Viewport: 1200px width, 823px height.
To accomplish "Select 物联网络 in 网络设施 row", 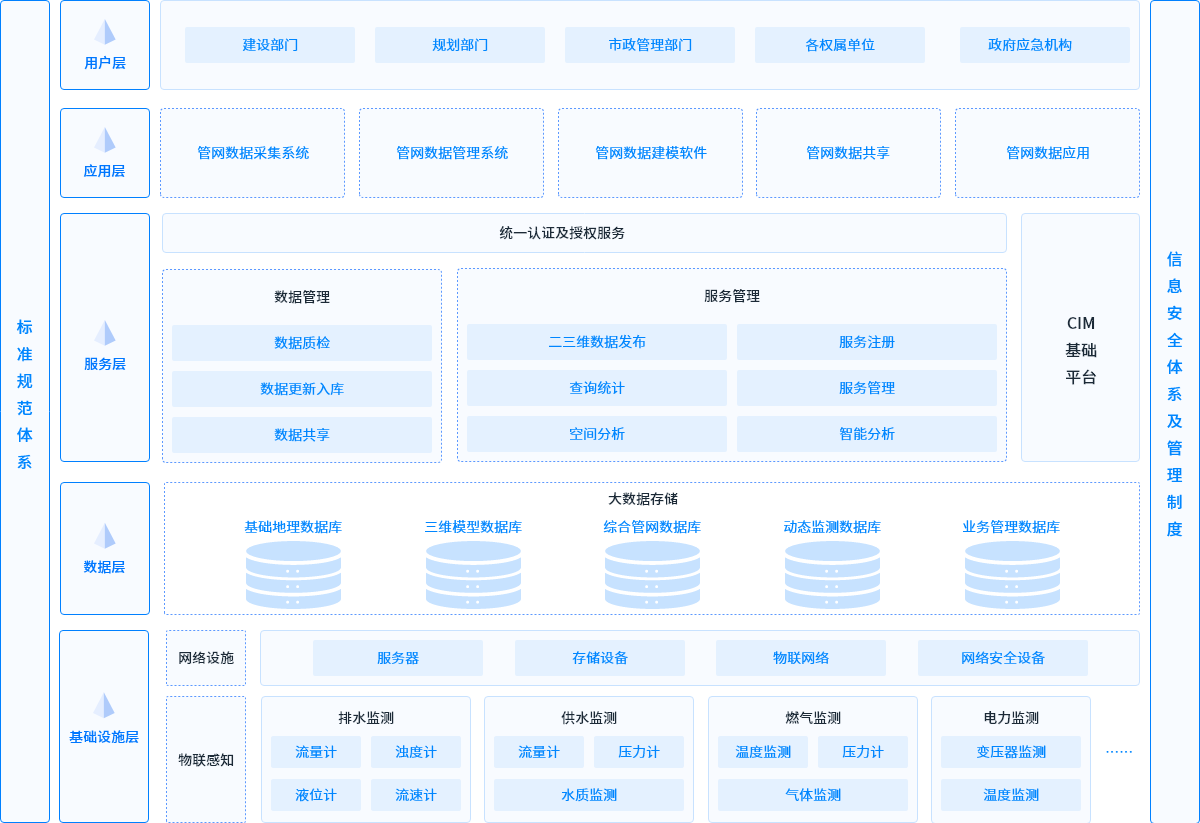I will pos(801,658).
